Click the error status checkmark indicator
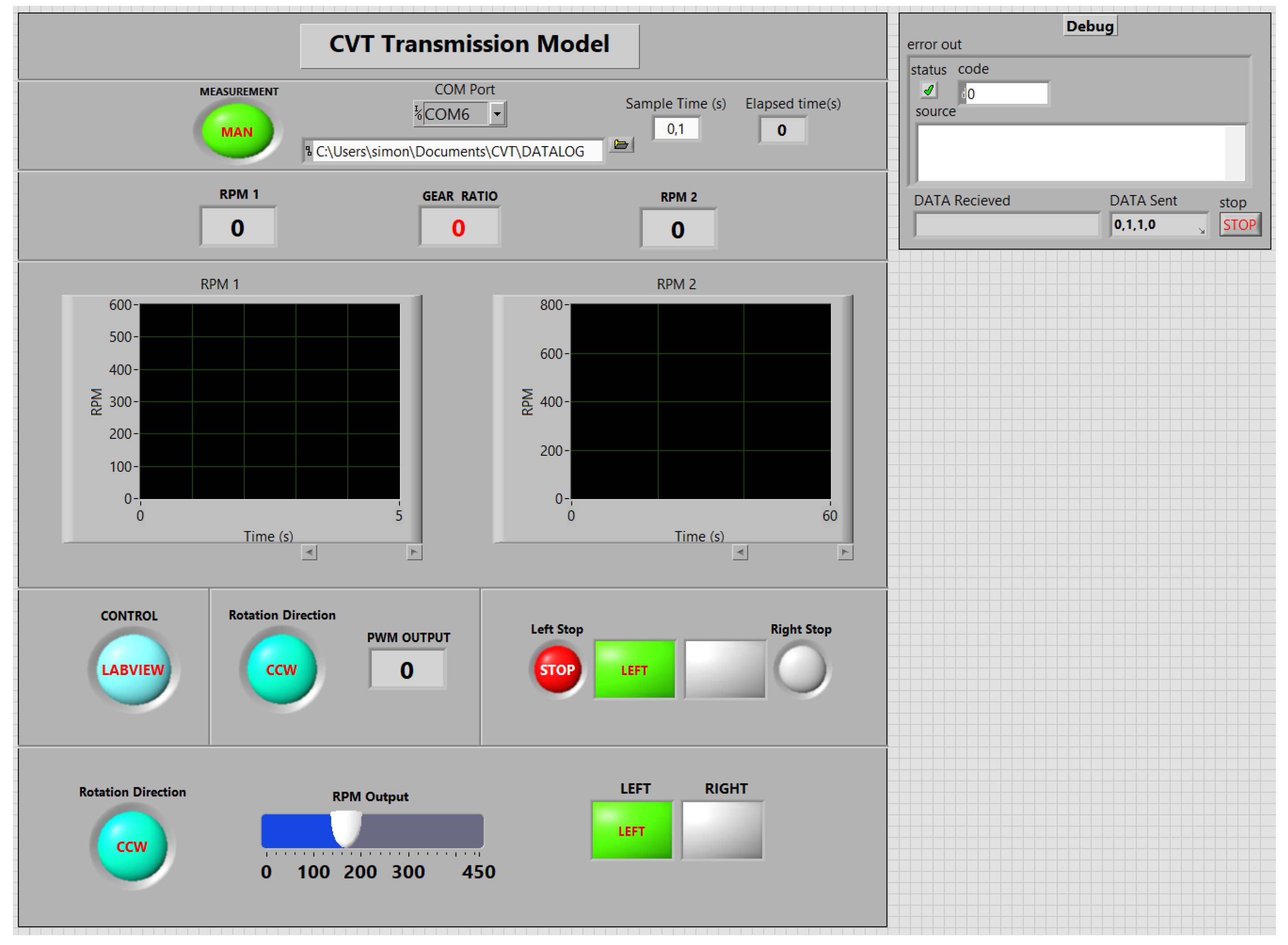Image resolution: width=1288 pixels, height=945 pixels. (929, 90)
